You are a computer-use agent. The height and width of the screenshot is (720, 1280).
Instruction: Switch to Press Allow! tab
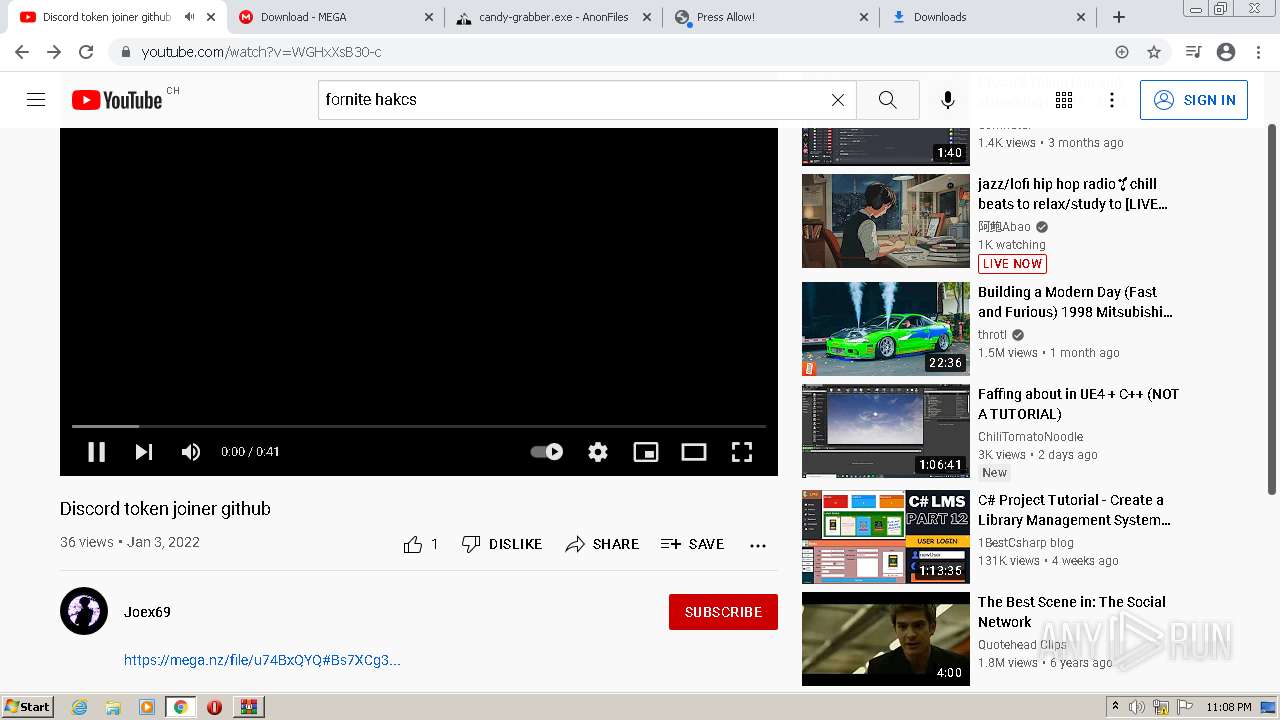point(771,17)
